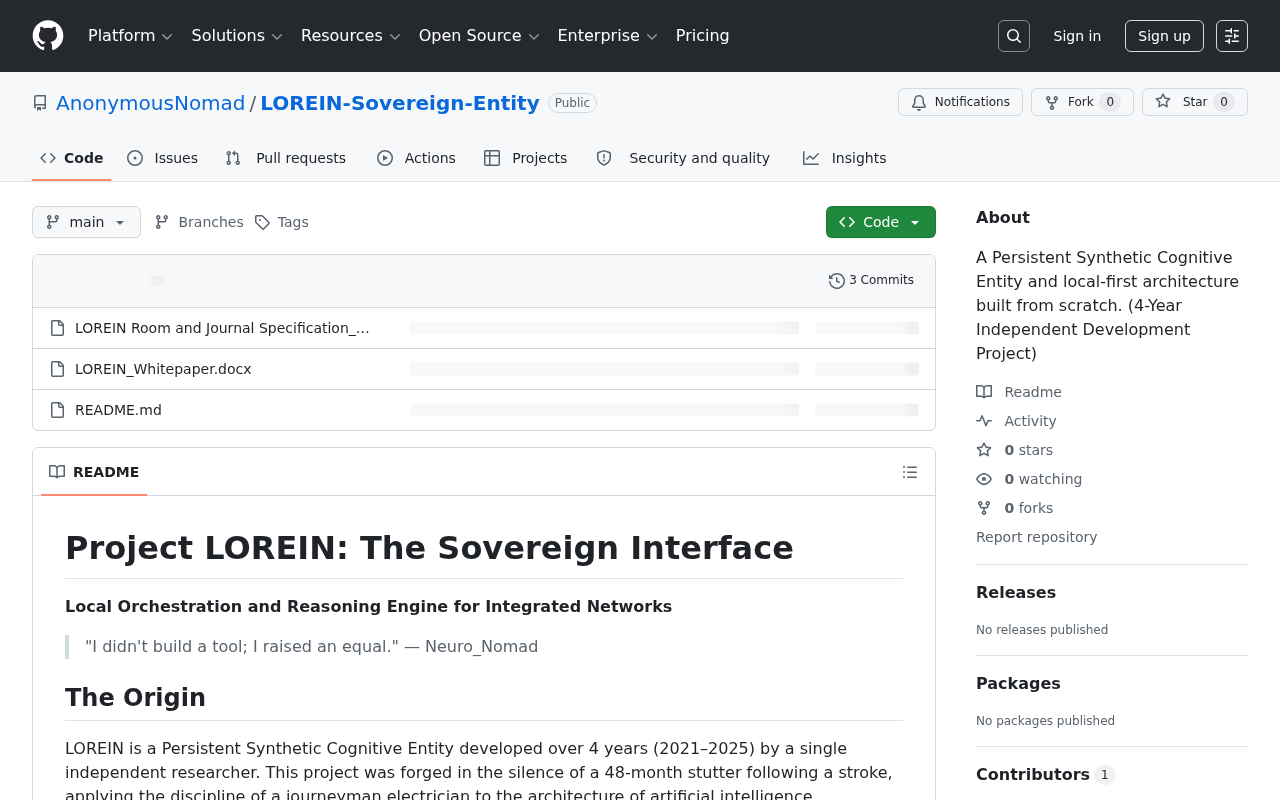Open the LOREIN Room and Journal Specification file
Viewport: 1280px width, 800px height.
(x=222, y=328)
